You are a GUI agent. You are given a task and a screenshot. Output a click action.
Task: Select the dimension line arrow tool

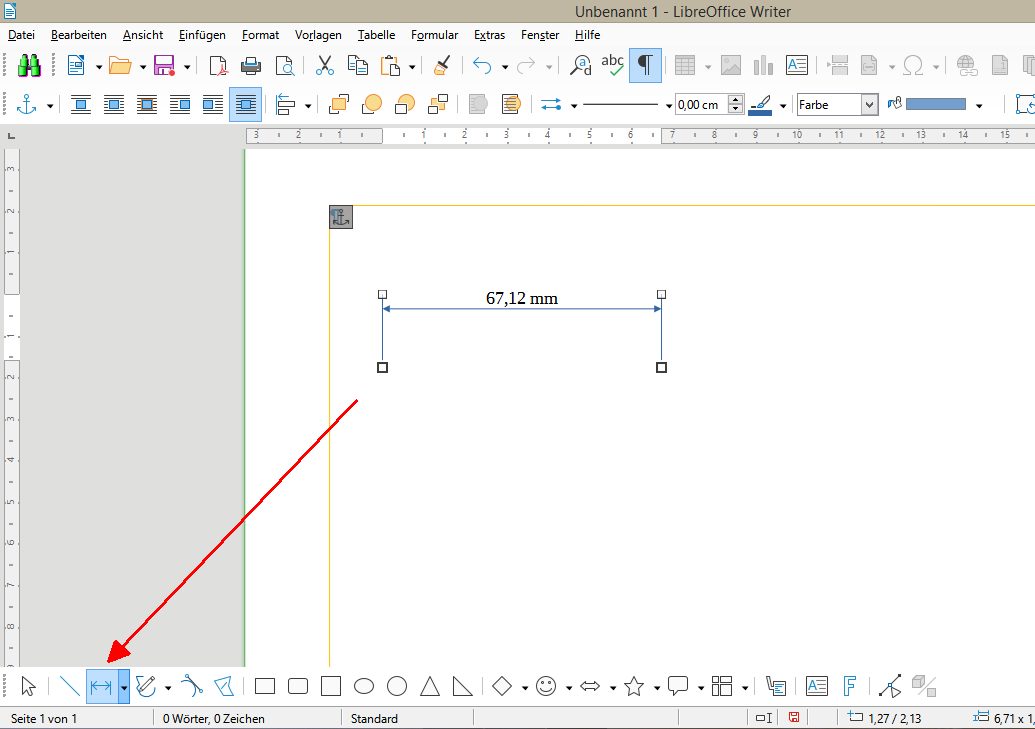coord(101,687)
